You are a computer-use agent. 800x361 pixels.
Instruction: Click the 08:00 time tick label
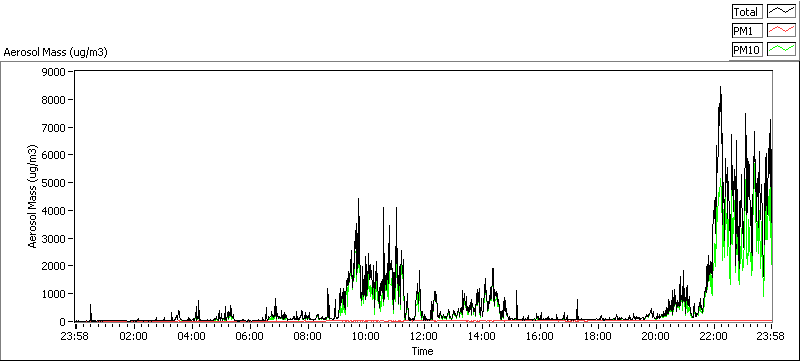[308, 337]
